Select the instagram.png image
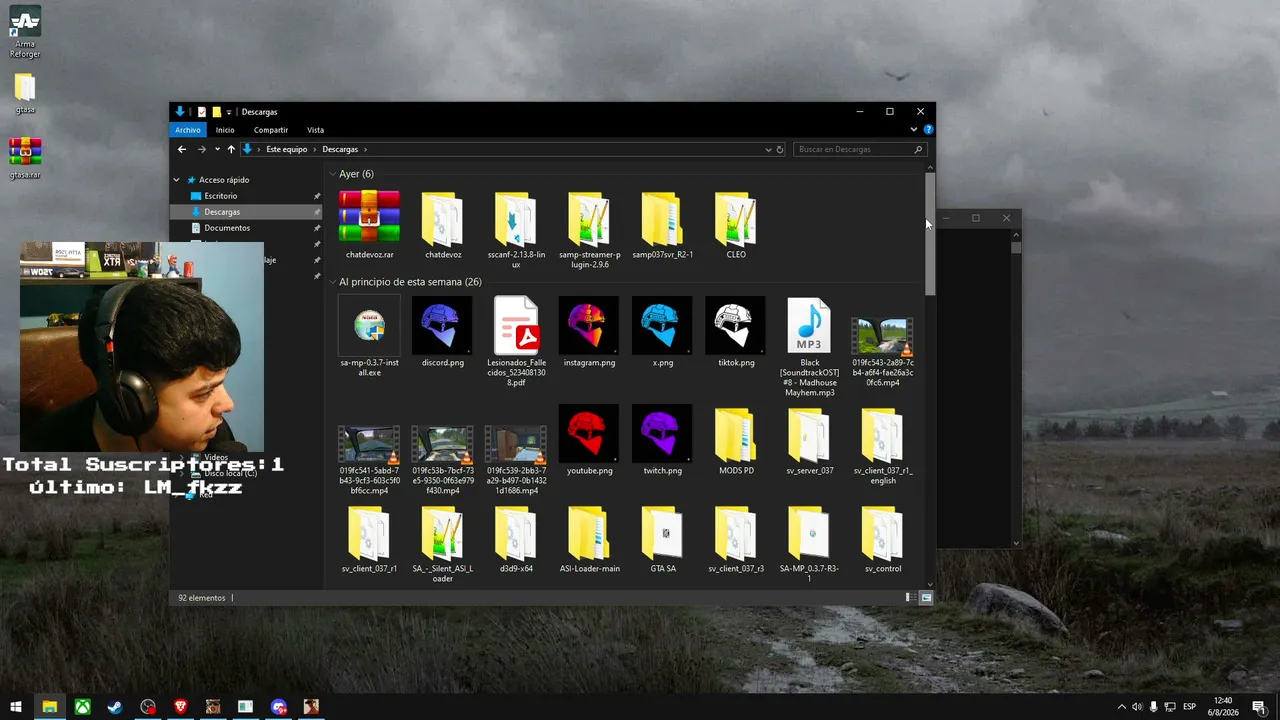1280x720 pixels. click(x=589, y=332)
